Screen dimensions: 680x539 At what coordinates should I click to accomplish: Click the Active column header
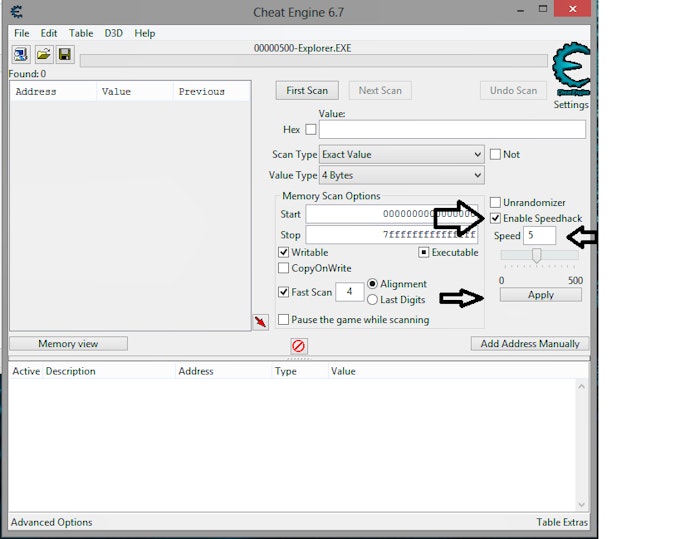26,371
